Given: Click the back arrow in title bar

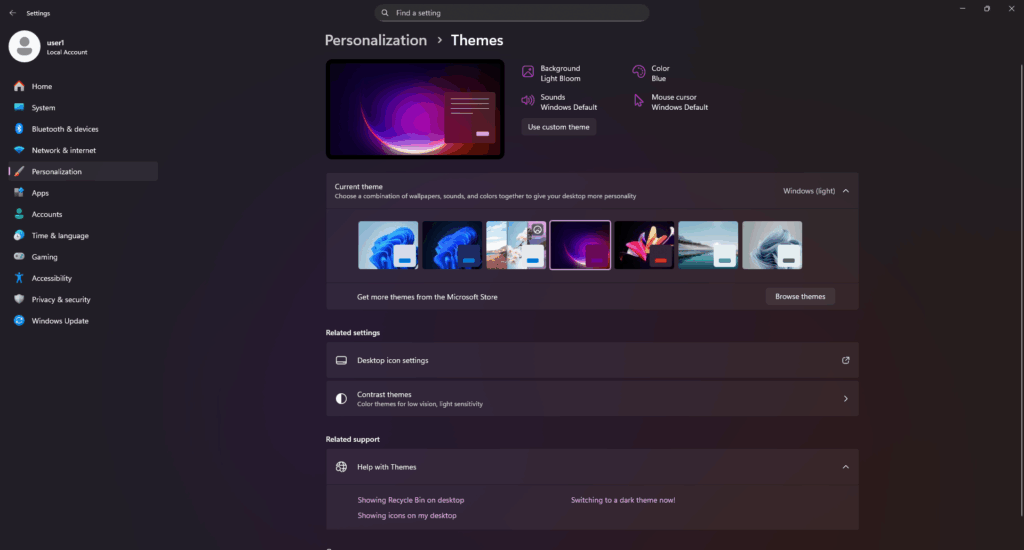Looking at the screenshot, I should click(x=12, y=13).
